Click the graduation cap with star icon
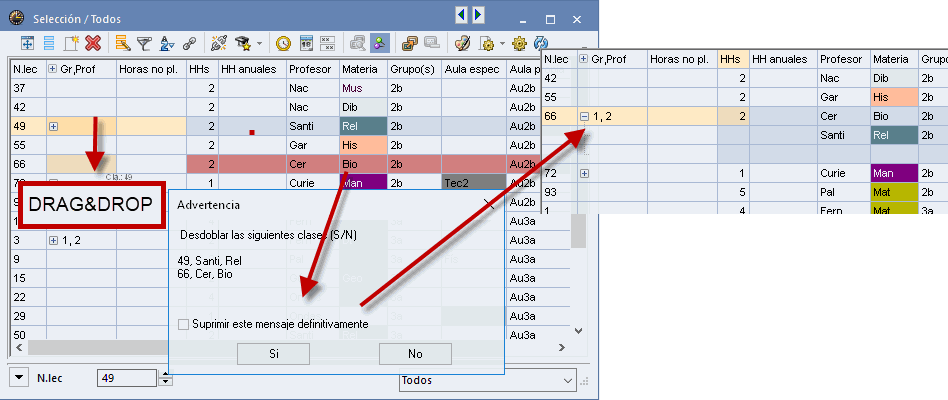The width and height of the screenshot is (948, 400). (243, 43)
